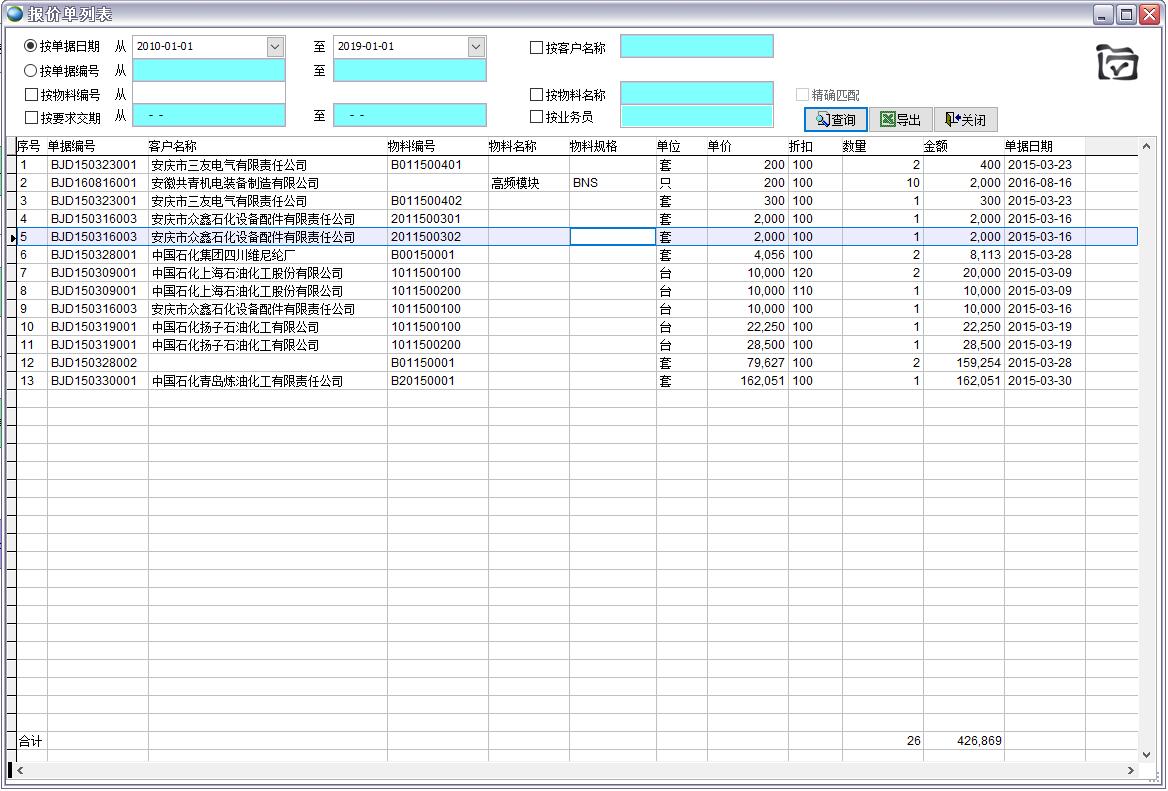Select the 按单据日期 radio button
This screenshot has height=791, width=1168.
point(31,46)
